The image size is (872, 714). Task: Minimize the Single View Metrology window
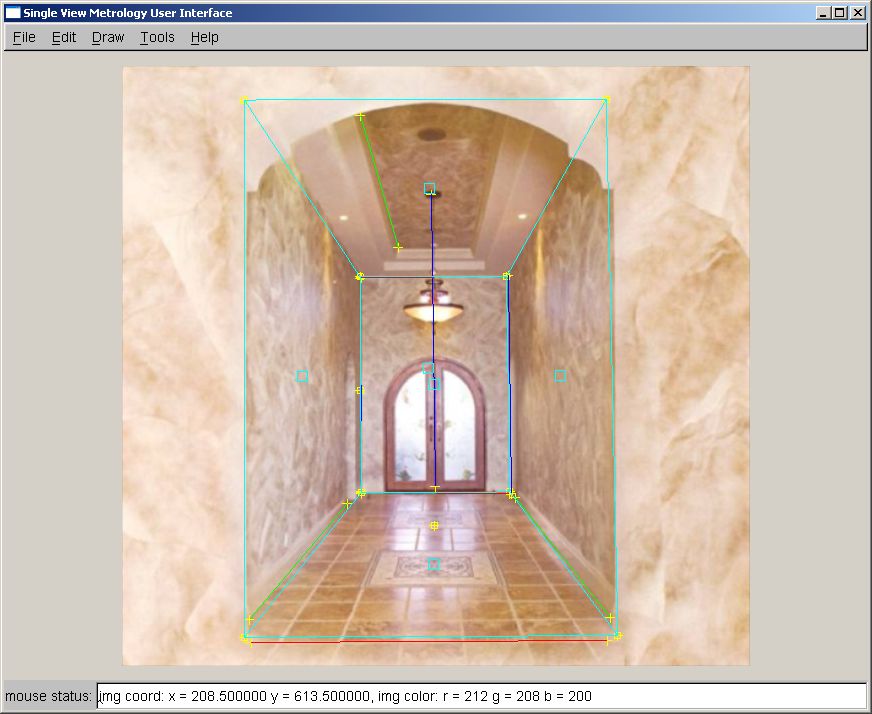tap(824, 13)
